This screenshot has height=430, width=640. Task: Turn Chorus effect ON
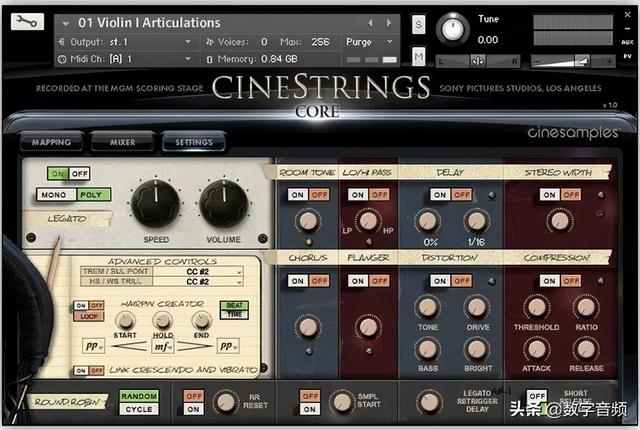[x=298, y=281]
